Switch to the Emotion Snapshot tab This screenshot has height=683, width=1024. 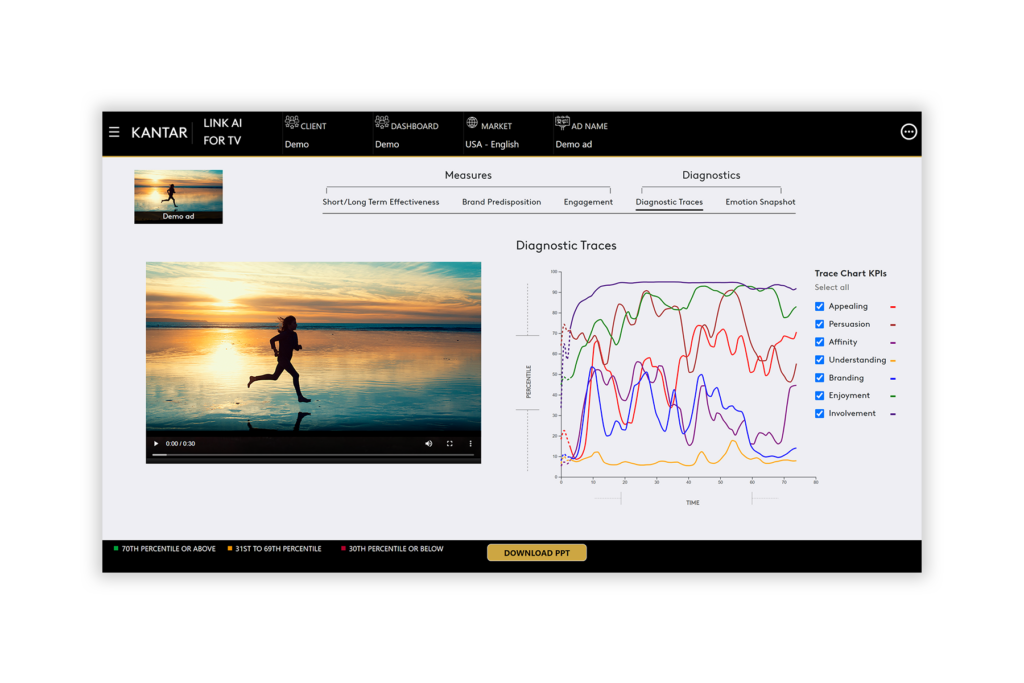click(x=760, y=202)
